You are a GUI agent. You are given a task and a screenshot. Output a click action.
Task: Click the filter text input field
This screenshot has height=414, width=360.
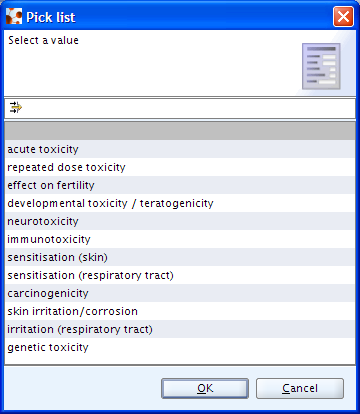[189, 108]
